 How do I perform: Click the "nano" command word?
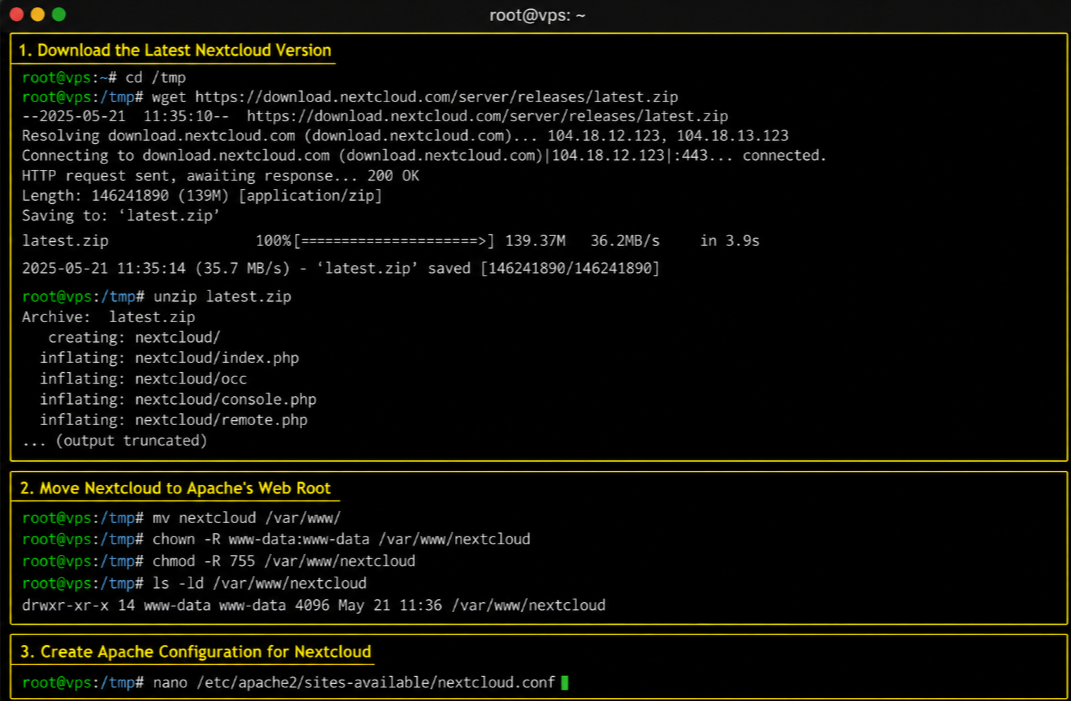(170, 682)
